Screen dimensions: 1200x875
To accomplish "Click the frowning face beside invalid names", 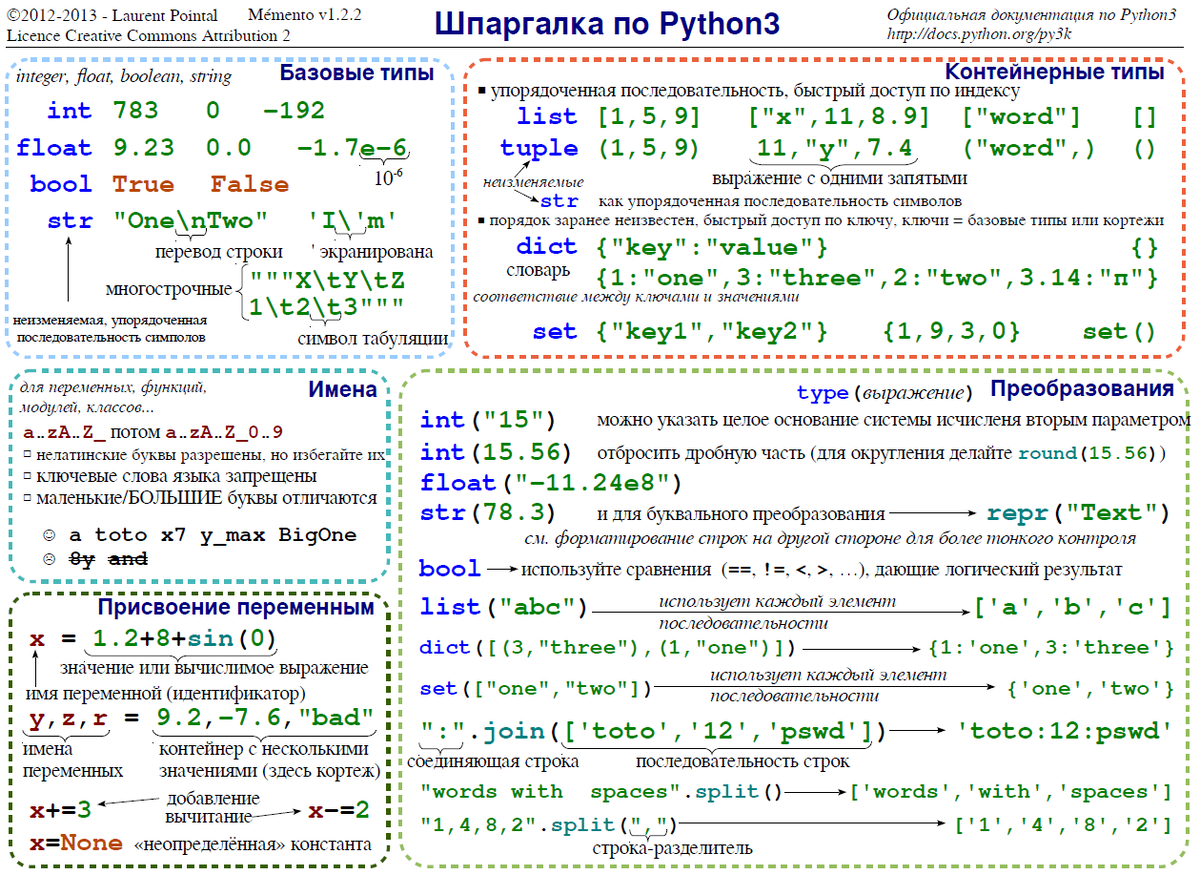I will (48, 561).
